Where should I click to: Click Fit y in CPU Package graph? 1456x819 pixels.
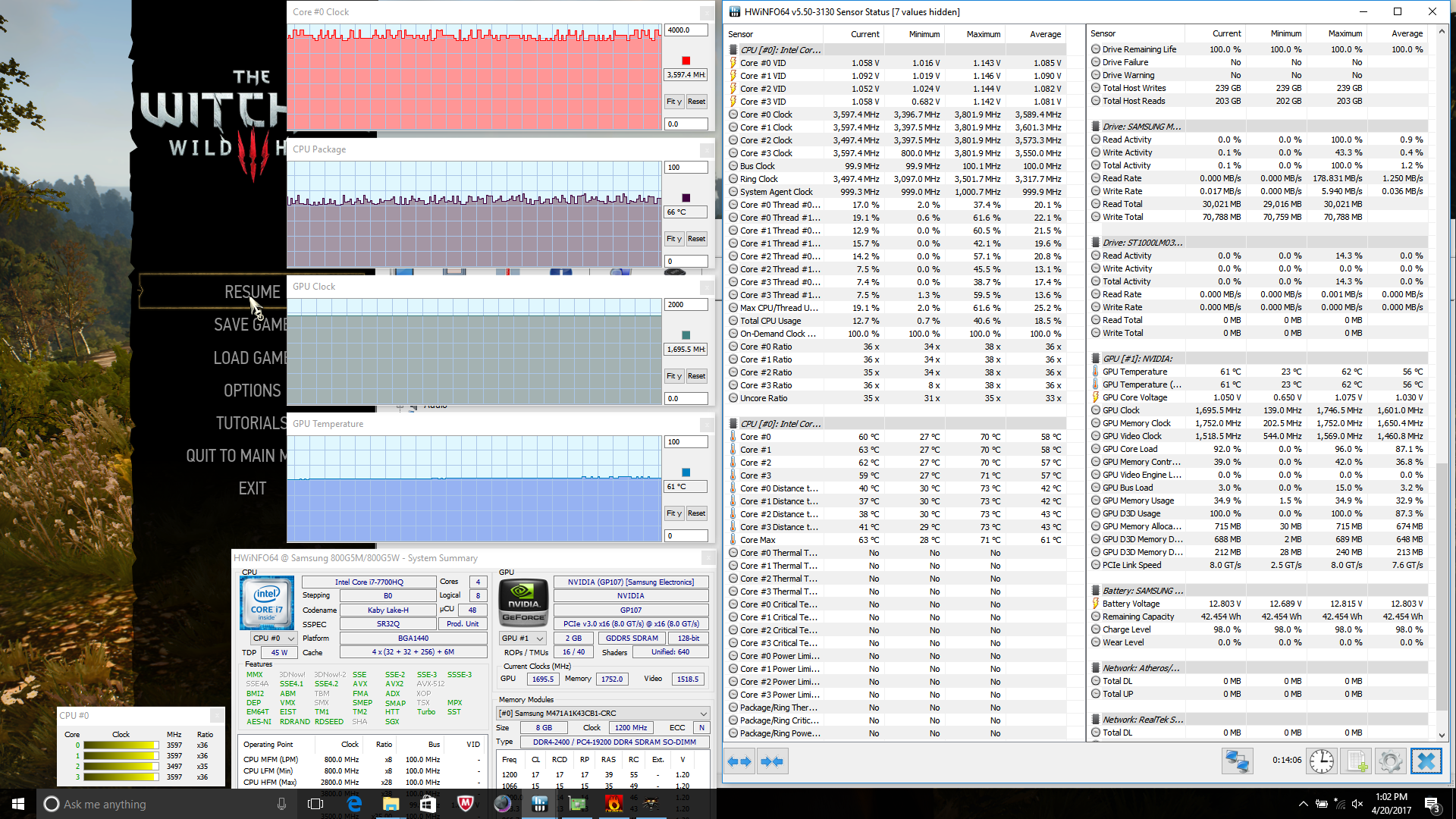[674, 239]
